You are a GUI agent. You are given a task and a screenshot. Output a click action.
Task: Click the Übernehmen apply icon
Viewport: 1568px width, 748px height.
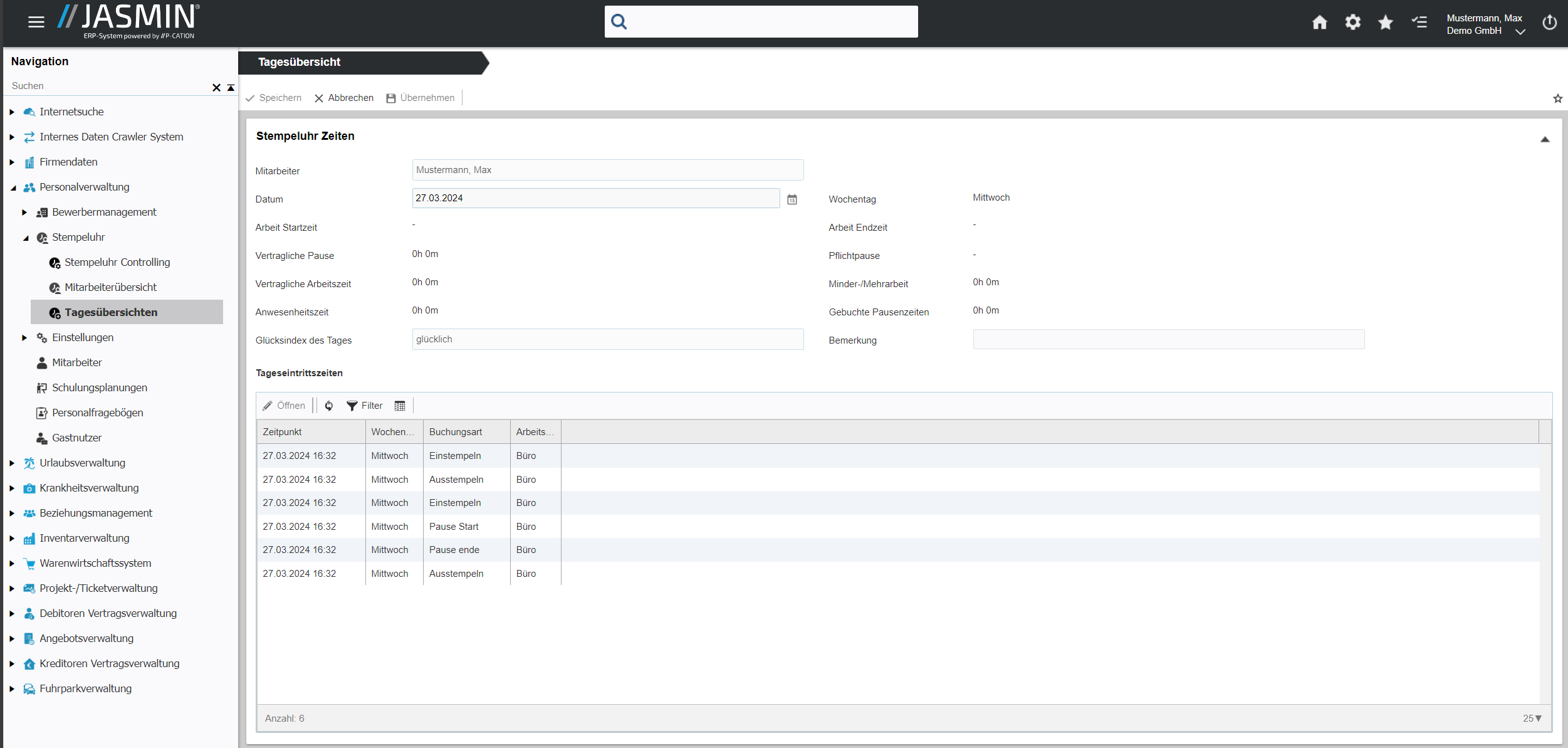click(392, 97)
